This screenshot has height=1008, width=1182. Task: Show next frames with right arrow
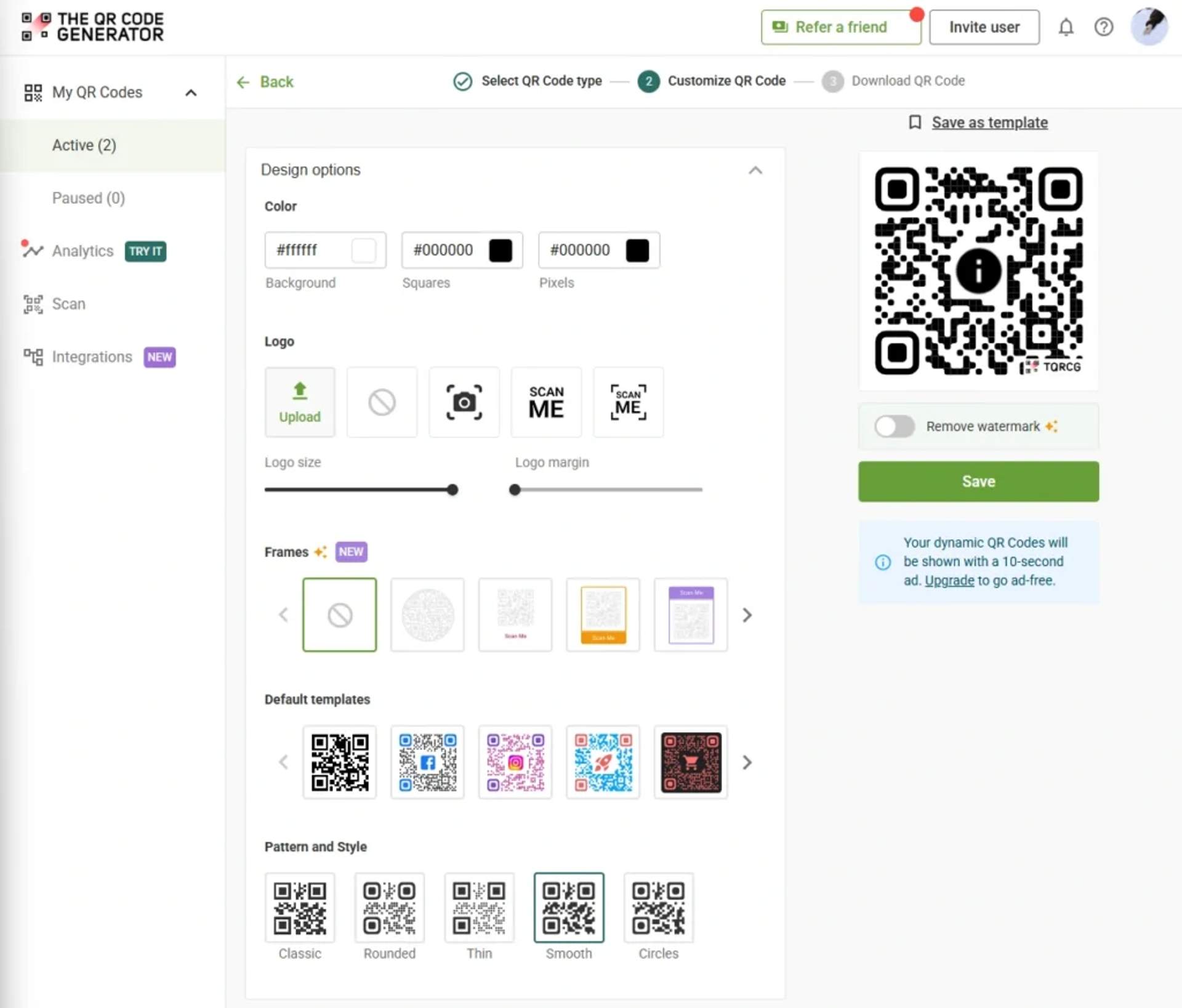tap(747, 615)
